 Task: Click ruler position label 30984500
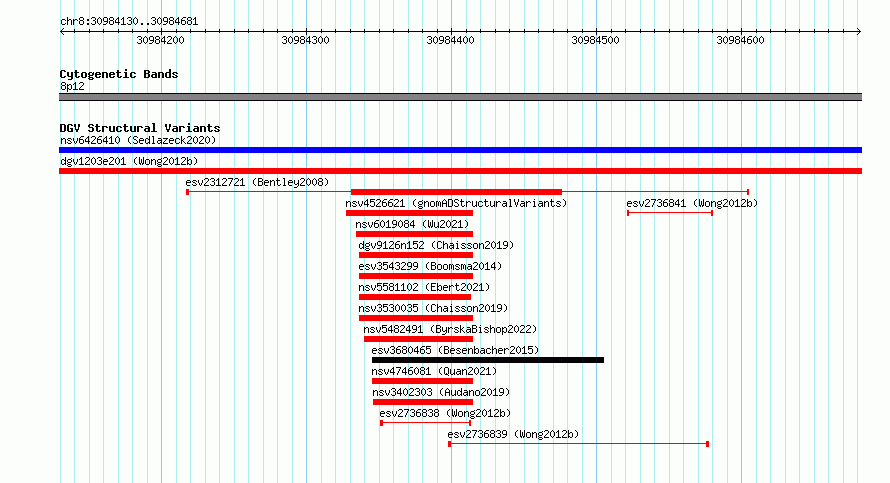point(595,40)
